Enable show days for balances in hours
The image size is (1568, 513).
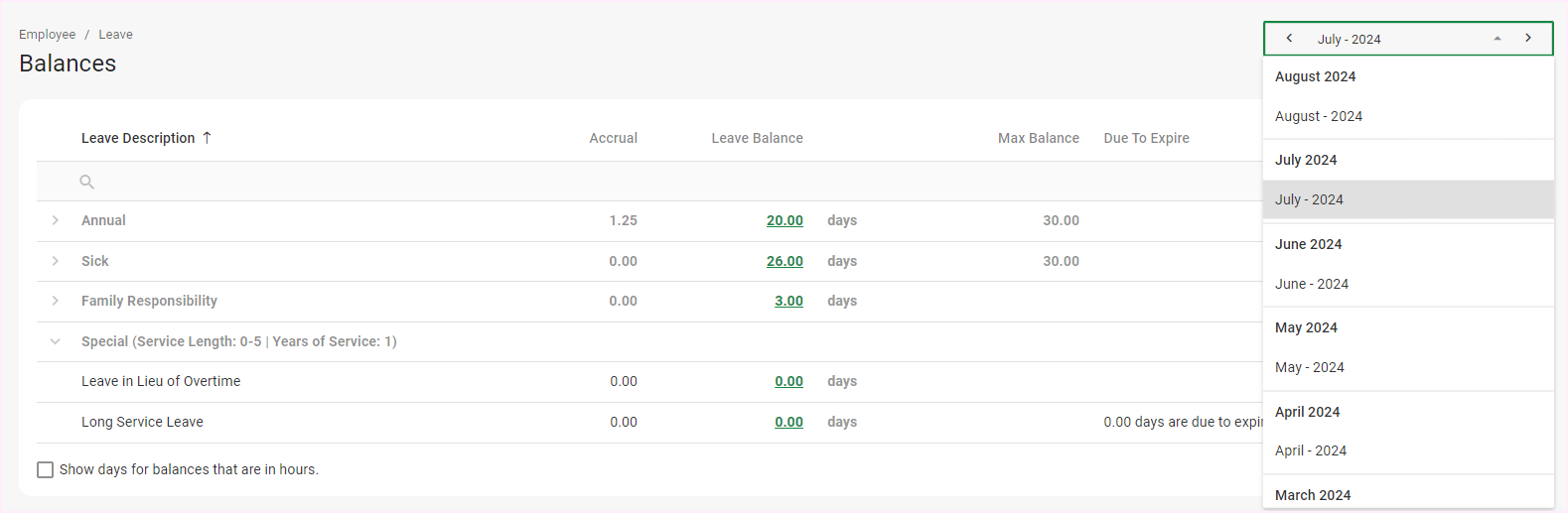46,469
